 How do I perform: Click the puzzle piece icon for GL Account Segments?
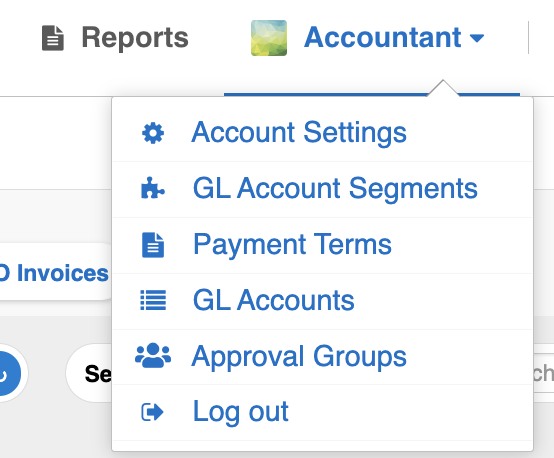tap(153, 188)
